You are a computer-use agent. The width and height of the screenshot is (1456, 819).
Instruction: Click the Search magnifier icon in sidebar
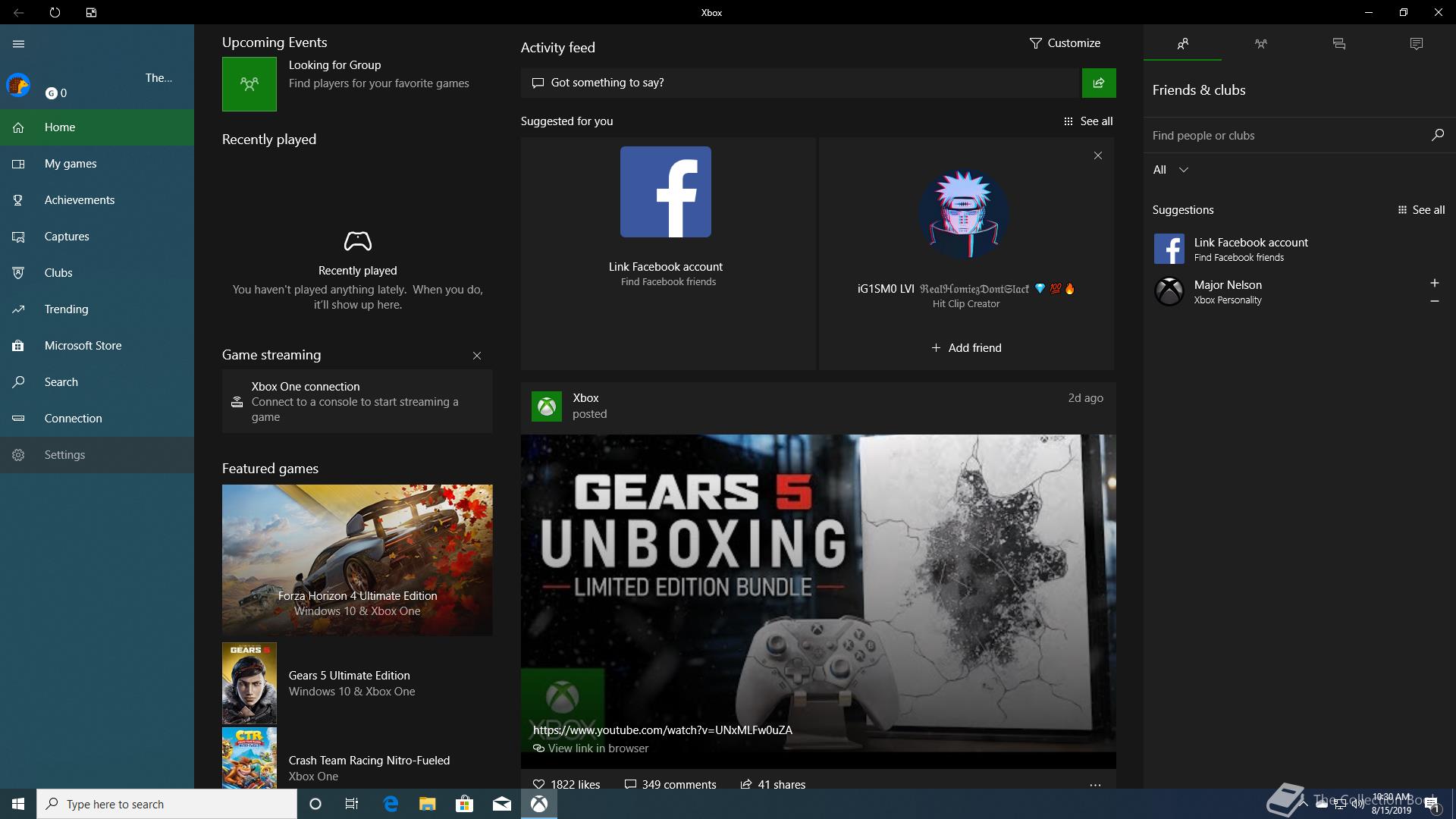18,382
